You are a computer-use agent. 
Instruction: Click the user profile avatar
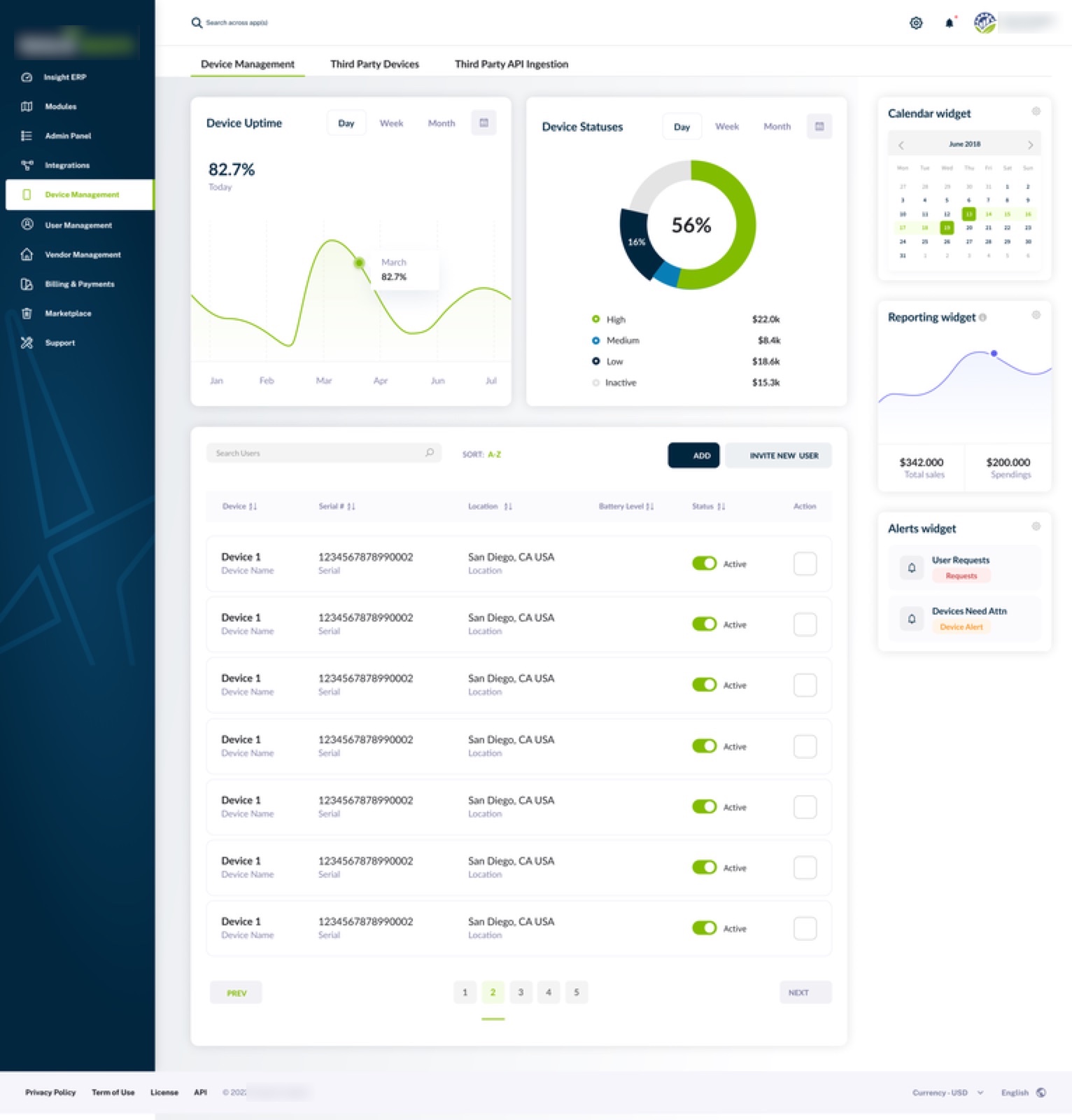[x=985, y=23]
